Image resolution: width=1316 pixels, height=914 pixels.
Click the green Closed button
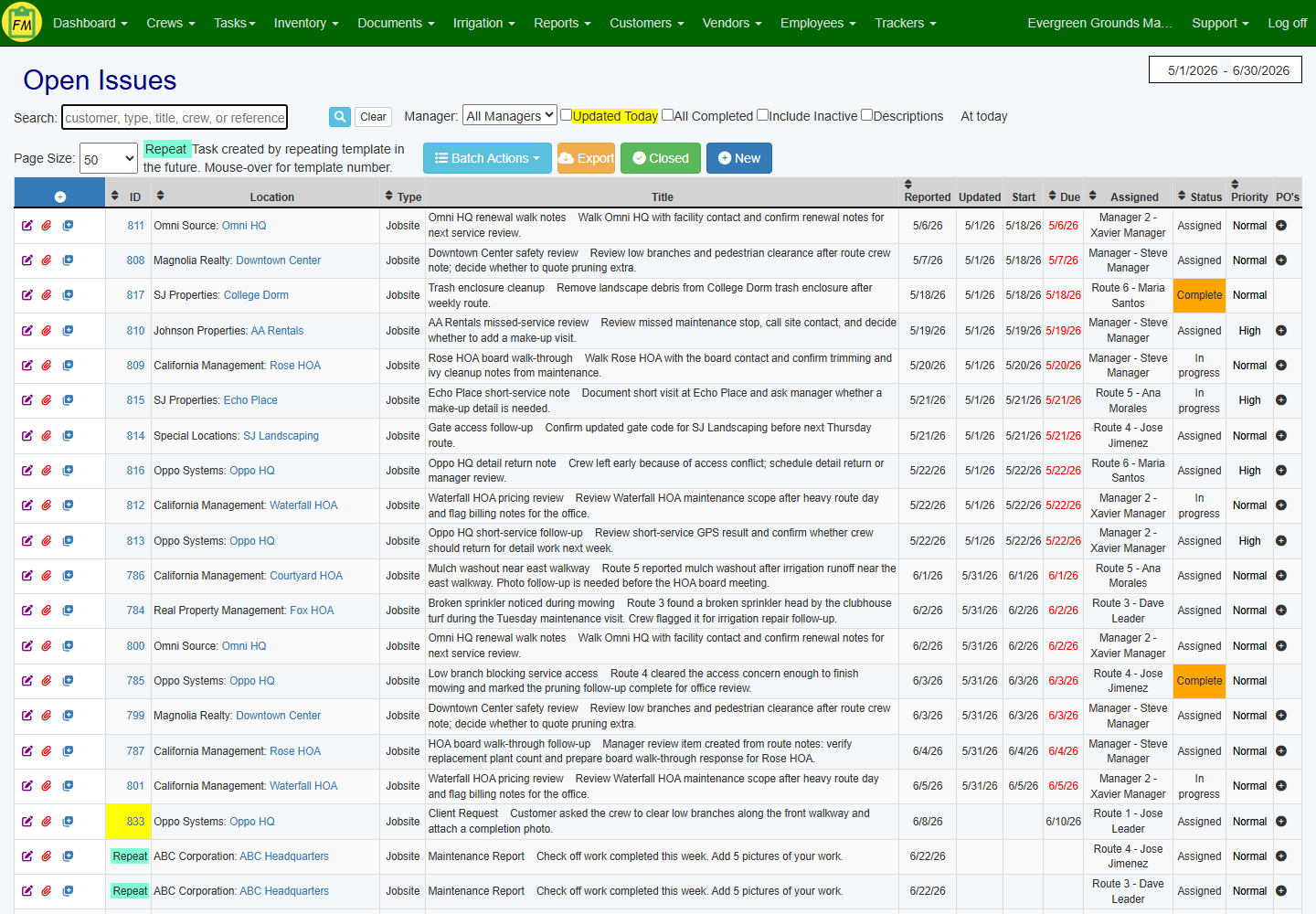click(661, 158)
